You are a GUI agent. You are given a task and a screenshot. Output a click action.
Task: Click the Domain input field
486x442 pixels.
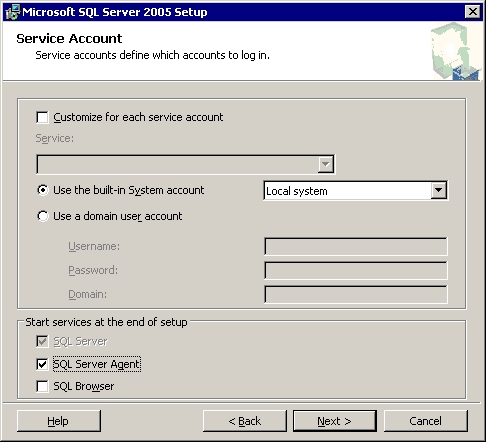[356, 294]
